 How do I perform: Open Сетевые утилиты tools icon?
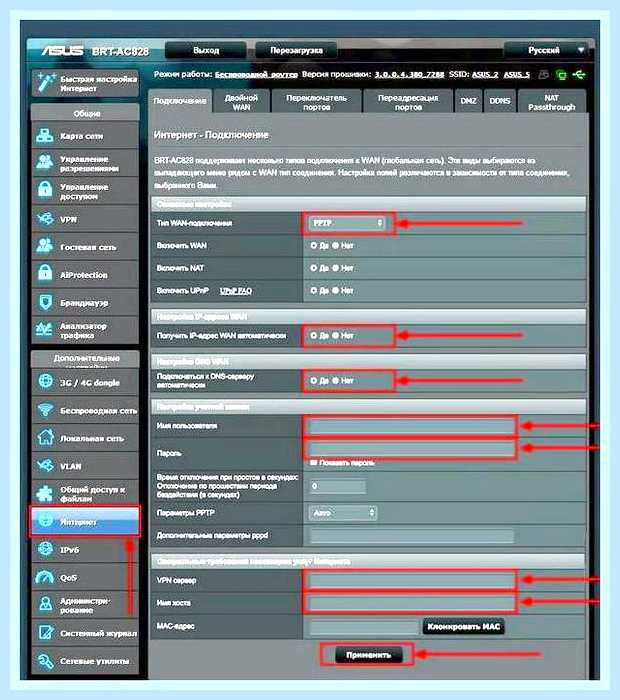point(46,661)
